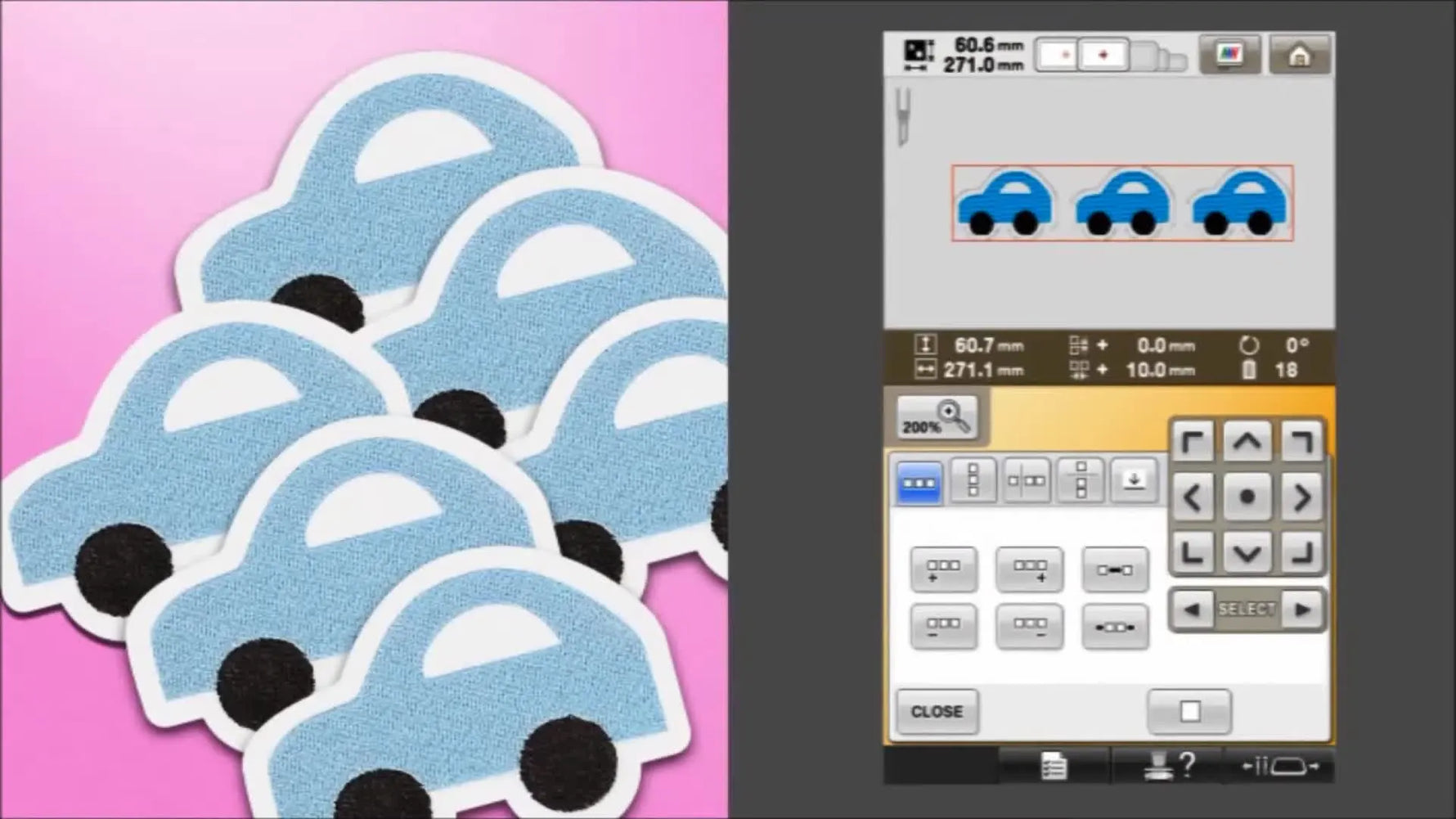Toggle the vertical split repeat option
1456x819 pixels.
tap(1081, 480)
